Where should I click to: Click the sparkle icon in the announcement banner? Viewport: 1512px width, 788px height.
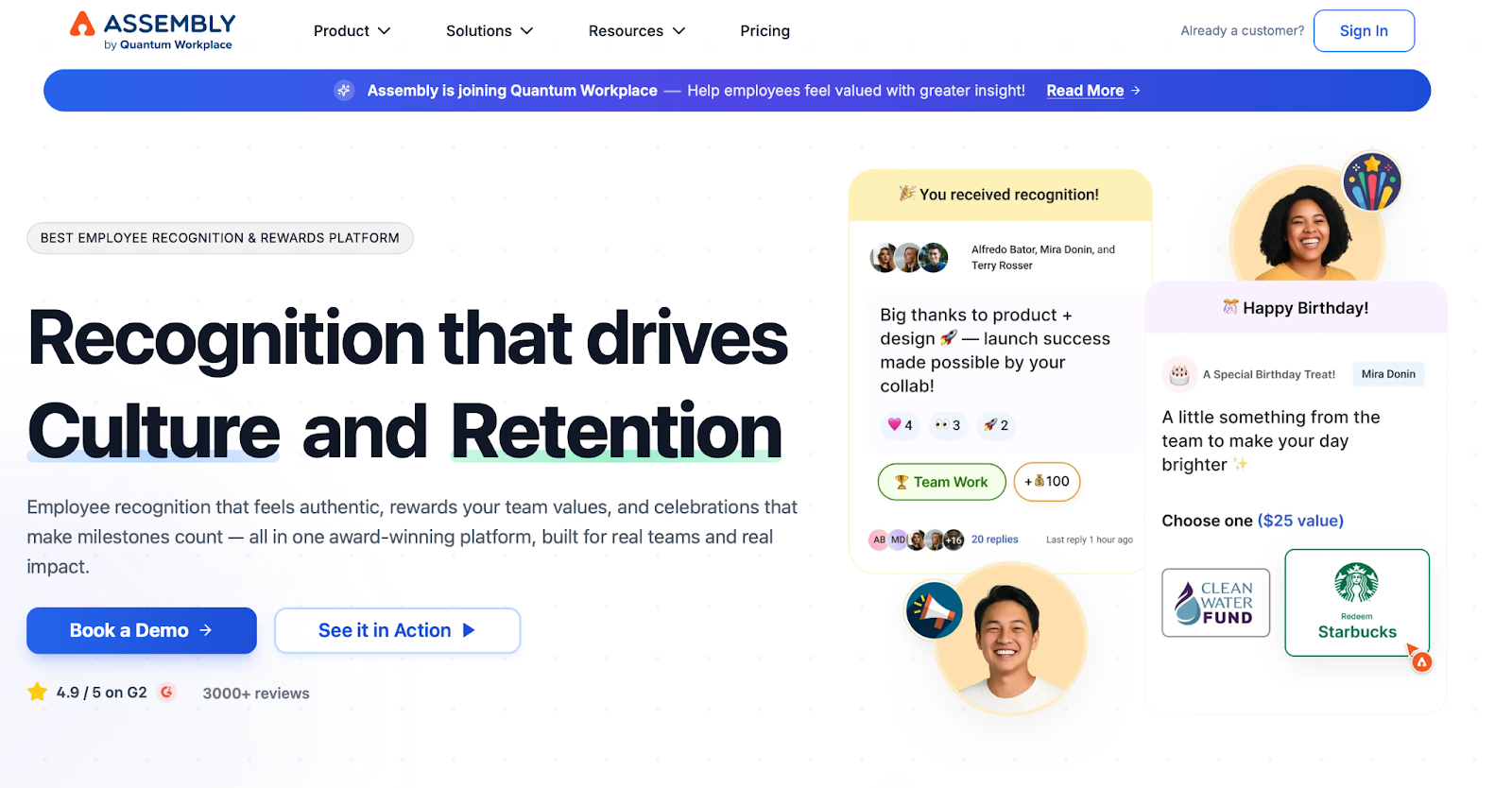tap(344, 91)
